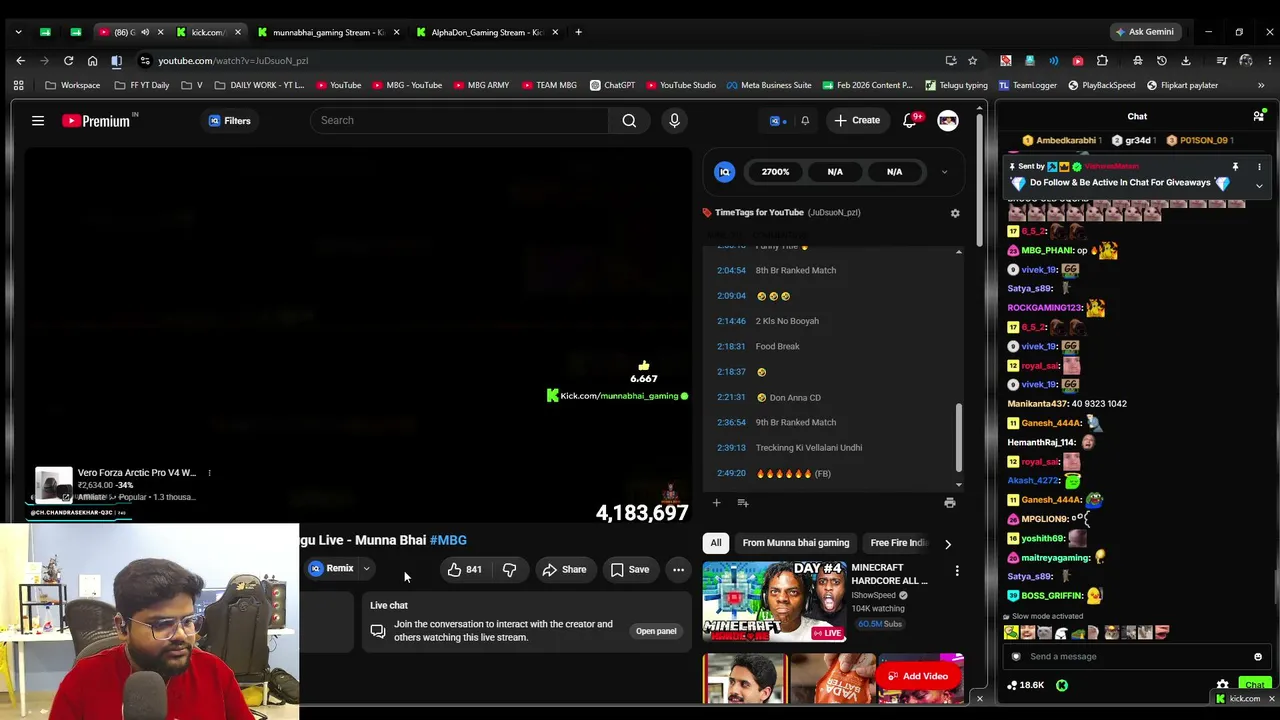
Task: Toggle the vidIQ bell next to Create
Action: coord(805,121)
